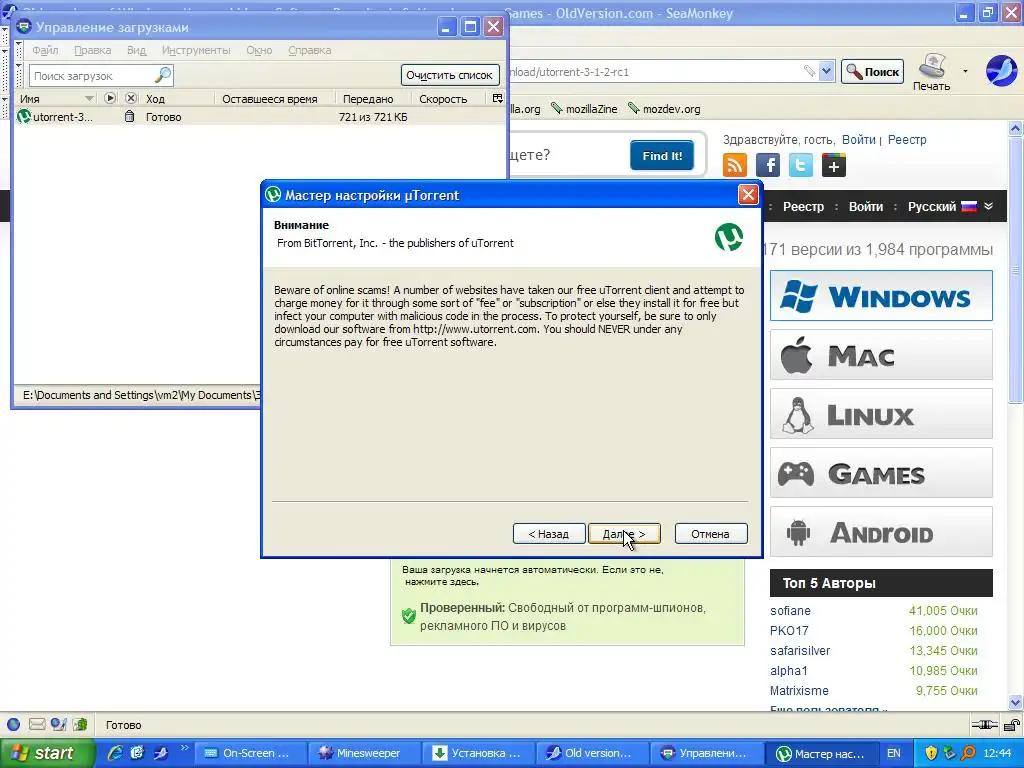Click the magnifier icon in downloads search
Image resolution: width=1024 pixels, height=768 pixels.
click(x=163, y=75)
